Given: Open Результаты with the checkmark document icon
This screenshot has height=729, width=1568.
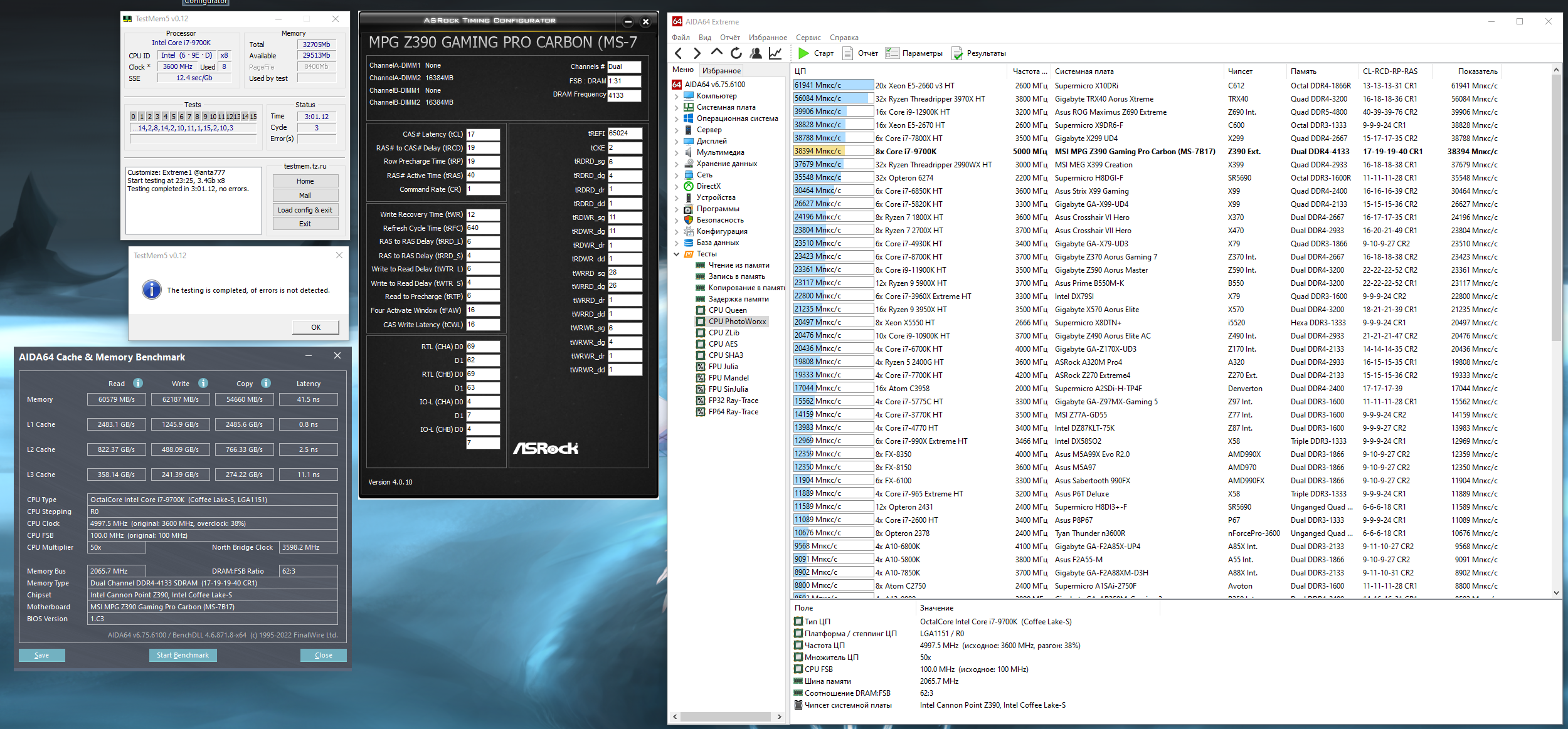Looking at the screenshot, I should pos(957,53).
